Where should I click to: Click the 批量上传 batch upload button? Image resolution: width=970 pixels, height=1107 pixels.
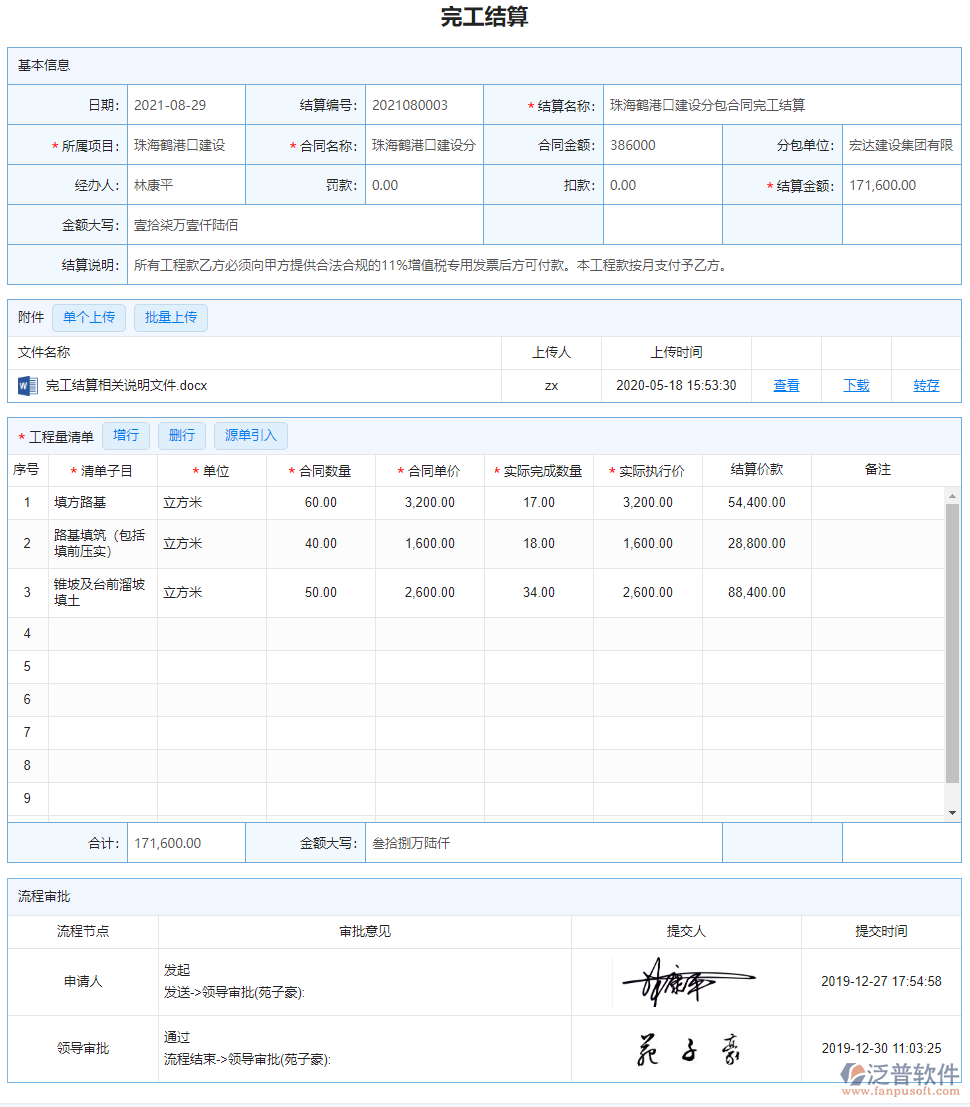click(170, 317)
